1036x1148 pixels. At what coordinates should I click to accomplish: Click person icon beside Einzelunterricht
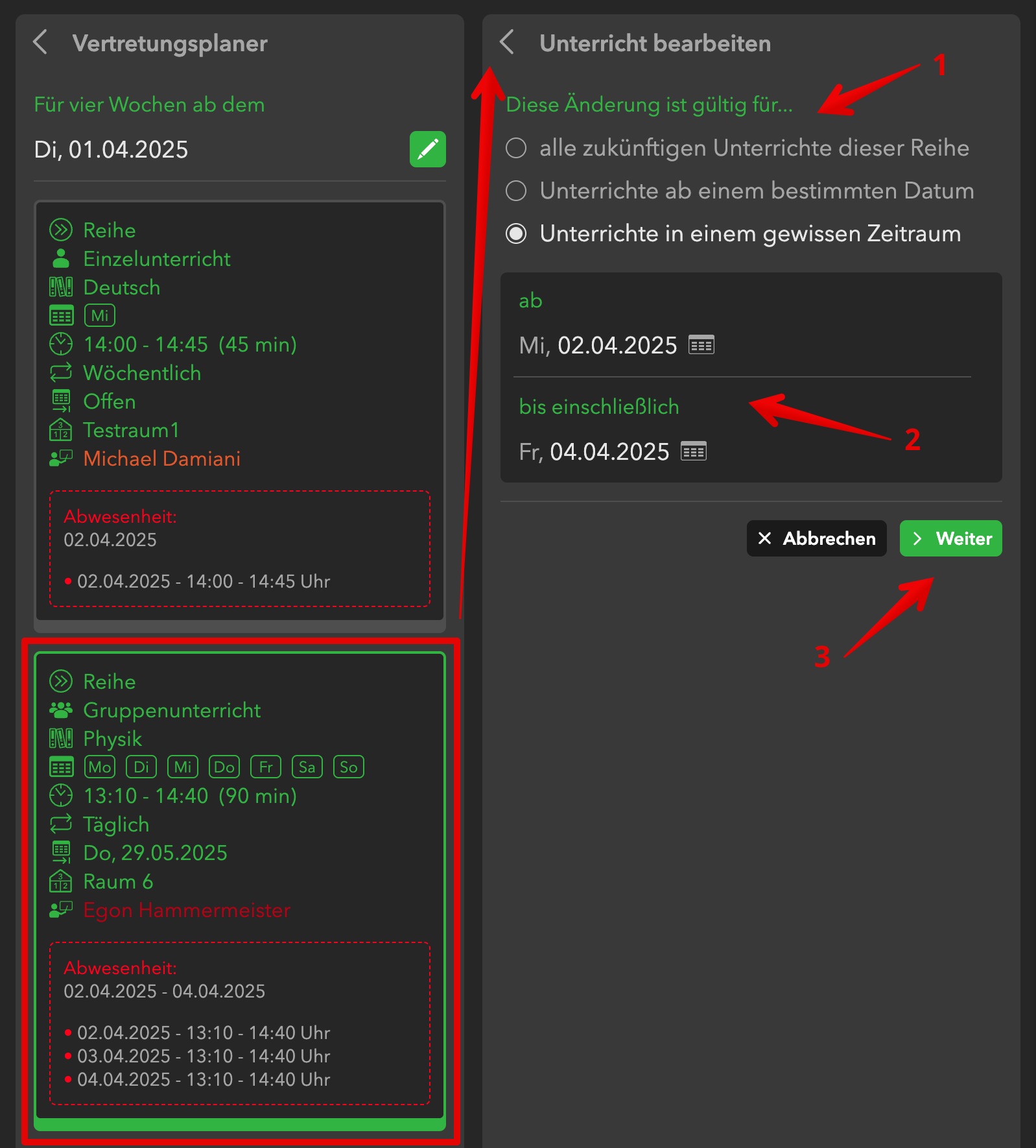coord(61,259)
